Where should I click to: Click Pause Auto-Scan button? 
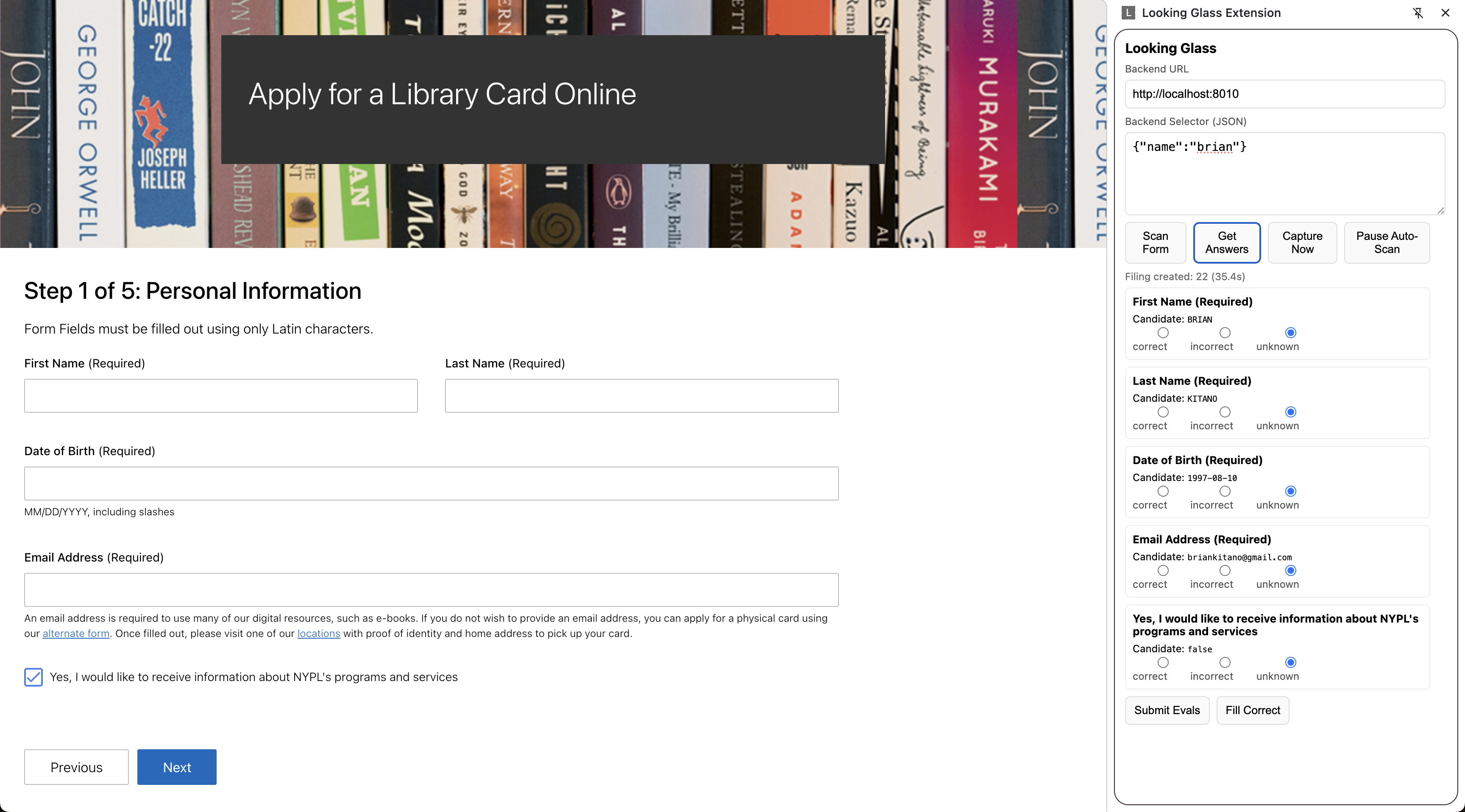click(1387, 243)
